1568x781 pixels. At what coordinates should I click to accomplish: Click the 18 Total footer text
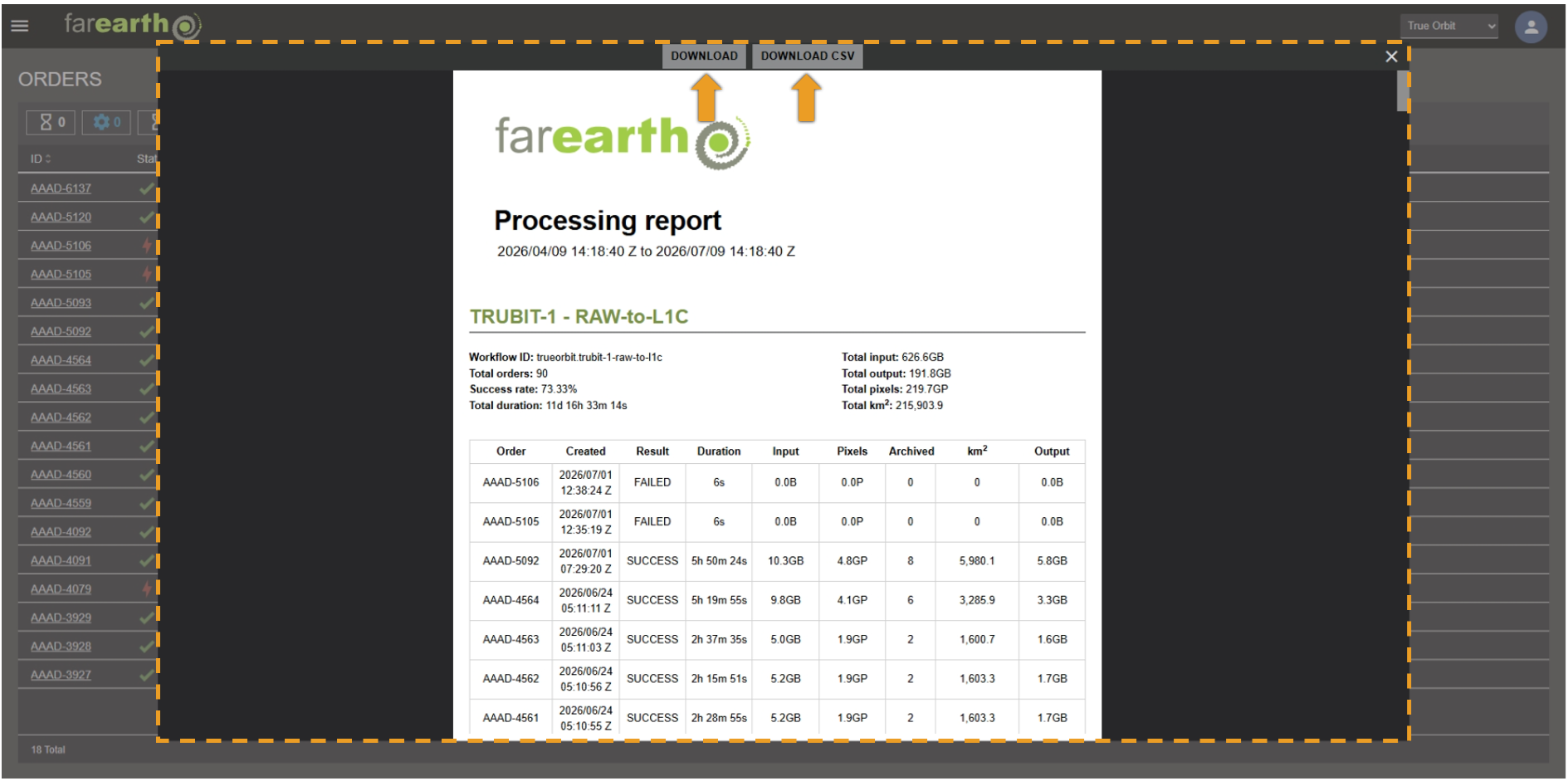click(48, 749)
